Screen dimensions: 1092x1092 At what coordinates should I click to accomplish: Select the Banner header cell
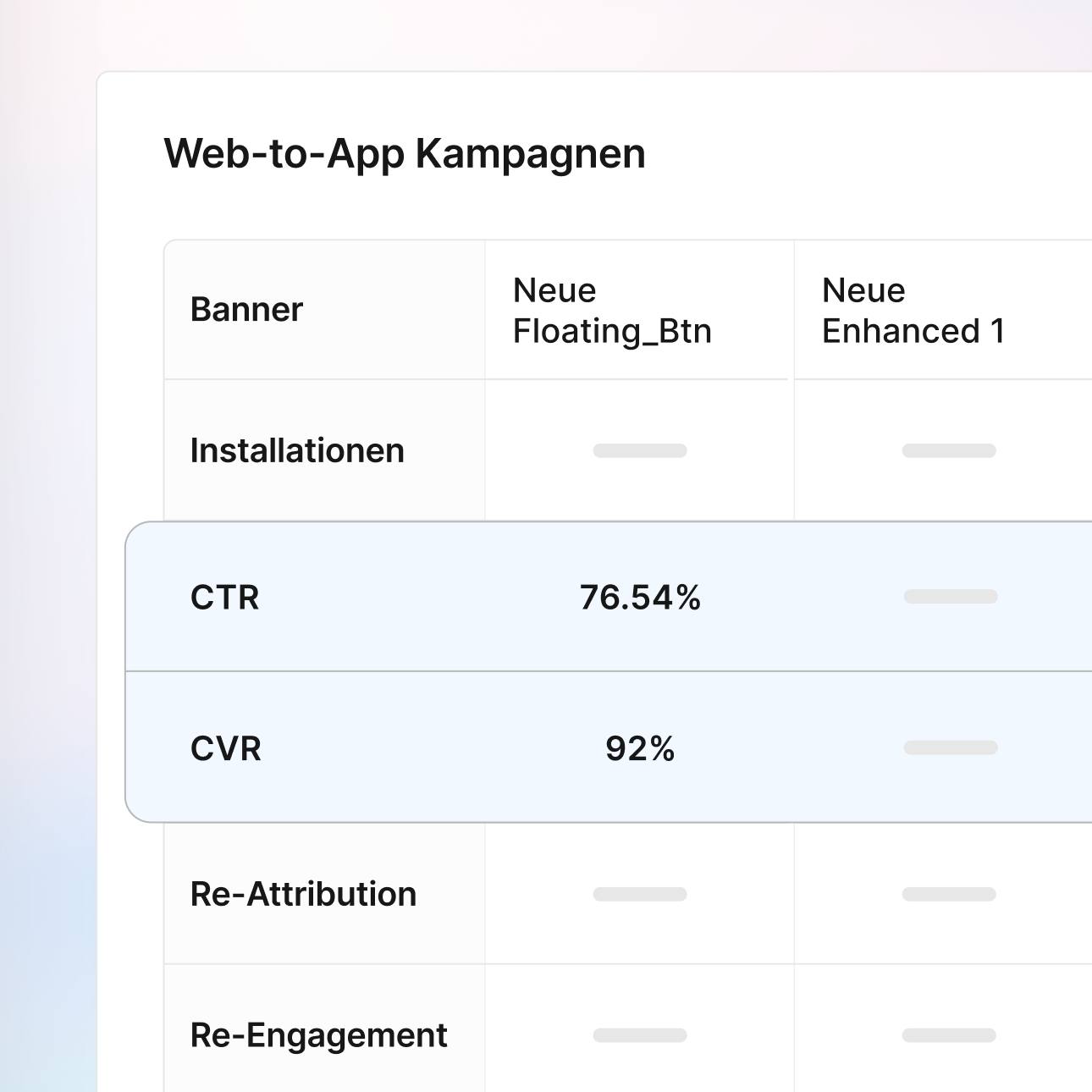(246, 310)
